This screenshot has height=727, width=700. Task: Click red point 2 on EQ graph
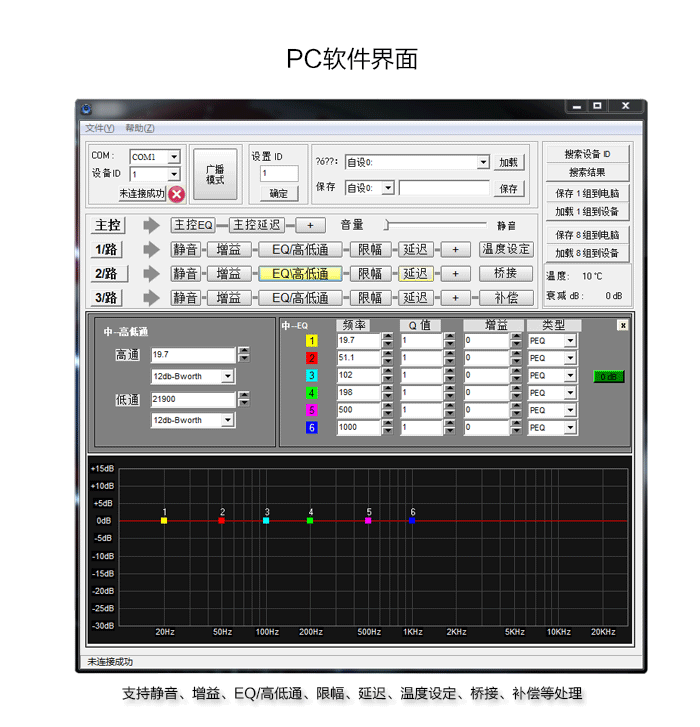pyautogui.click(x=222, y=521)
